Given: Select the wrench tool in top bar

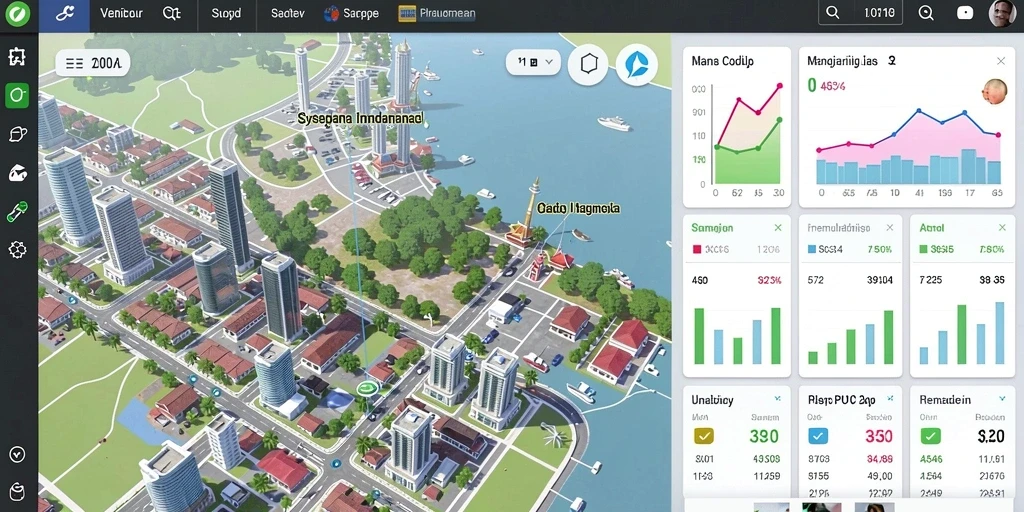Looking at the screenshot, I should point(65,14).
